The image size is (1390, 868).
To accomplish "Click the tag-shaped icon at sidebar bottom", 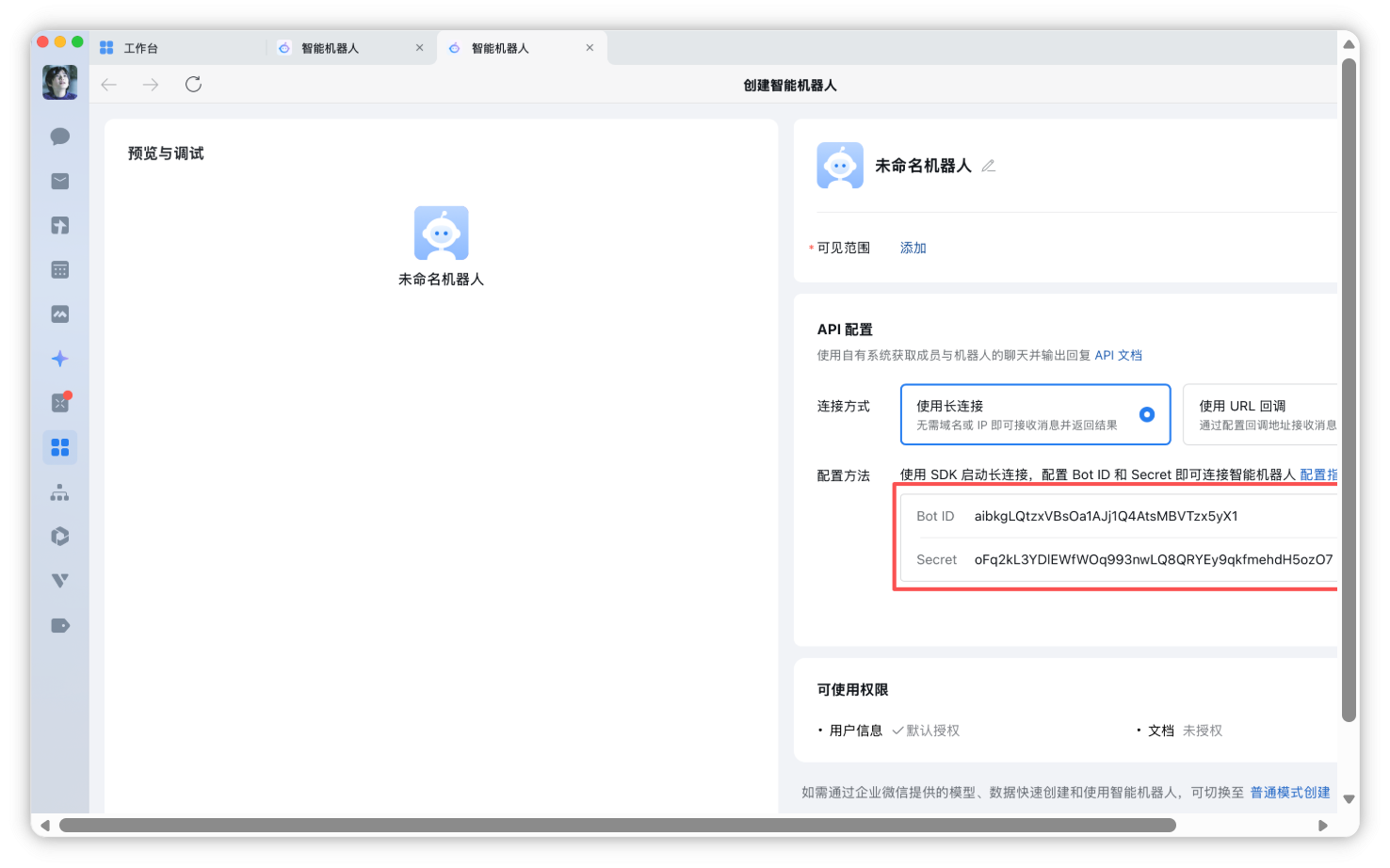I will (x=60, y=625).
